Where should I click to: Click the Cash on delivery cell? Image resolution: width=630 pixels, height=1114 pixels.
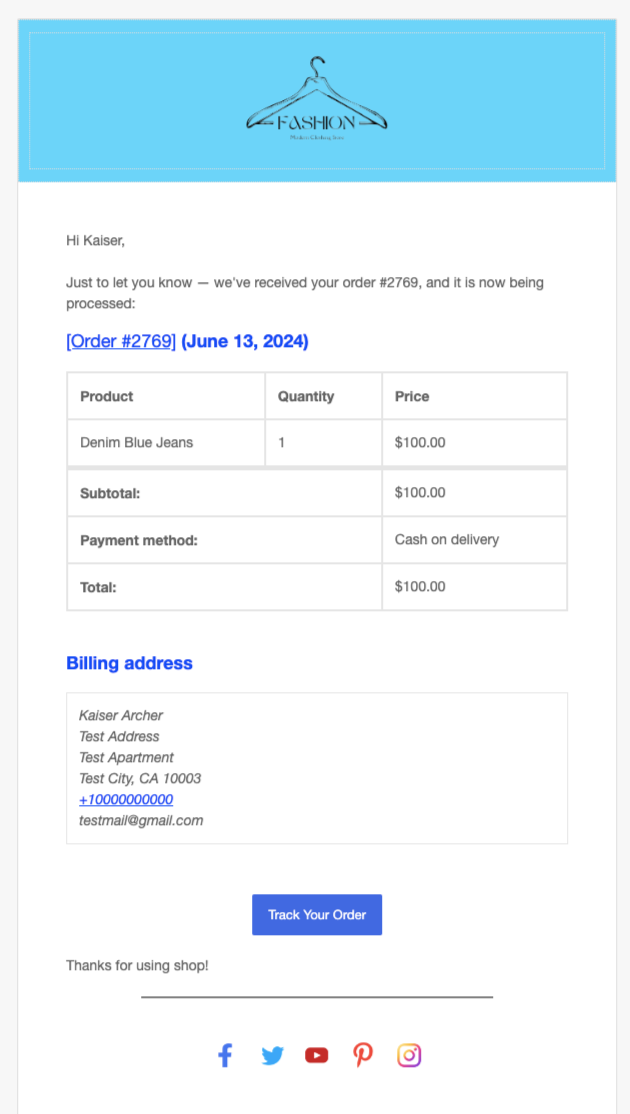pos(447,539)
